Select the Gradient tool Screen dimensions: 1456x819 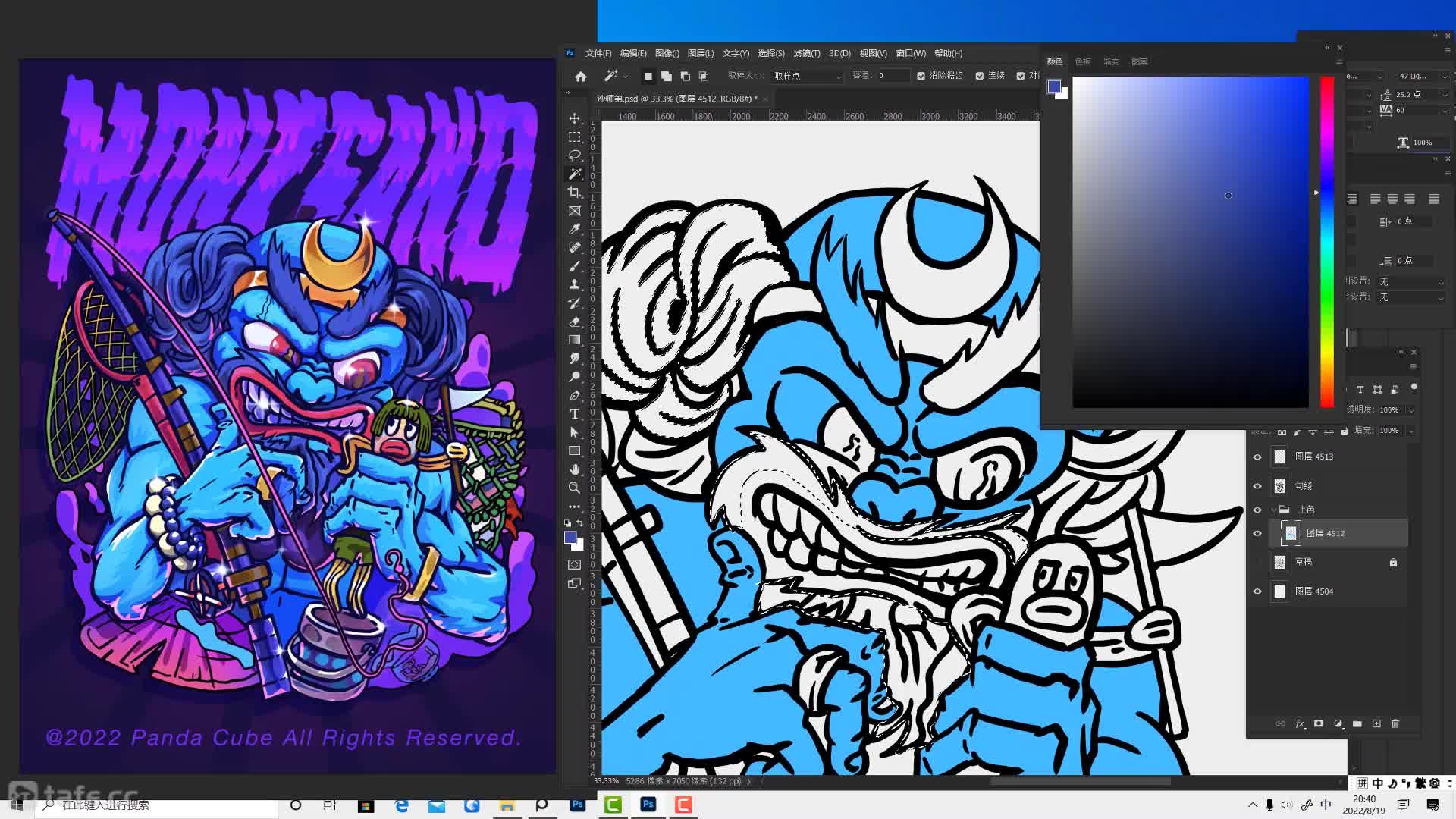(x=575, y=340)
